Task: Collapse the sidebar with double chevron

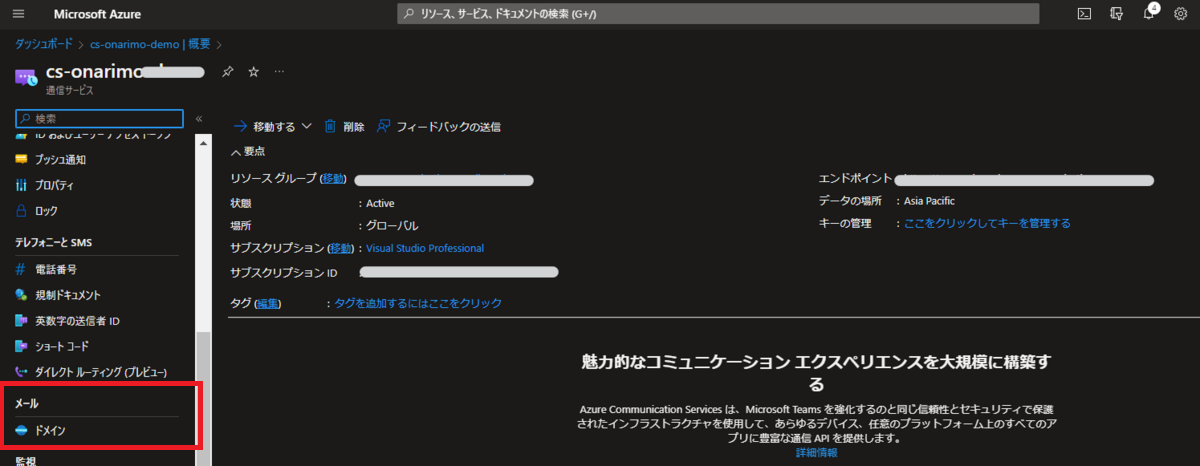Action: pos(199,118)
